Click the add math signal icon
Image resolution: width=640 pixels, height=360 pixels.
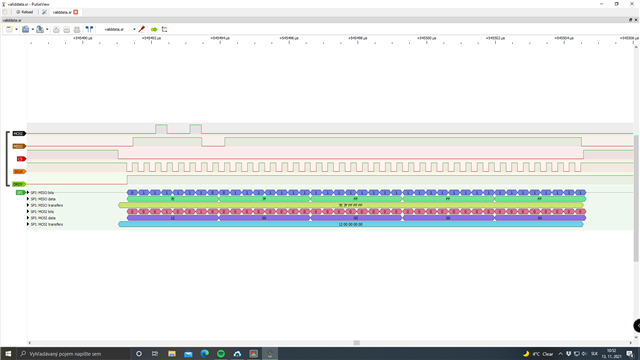(x=164, y=29)
